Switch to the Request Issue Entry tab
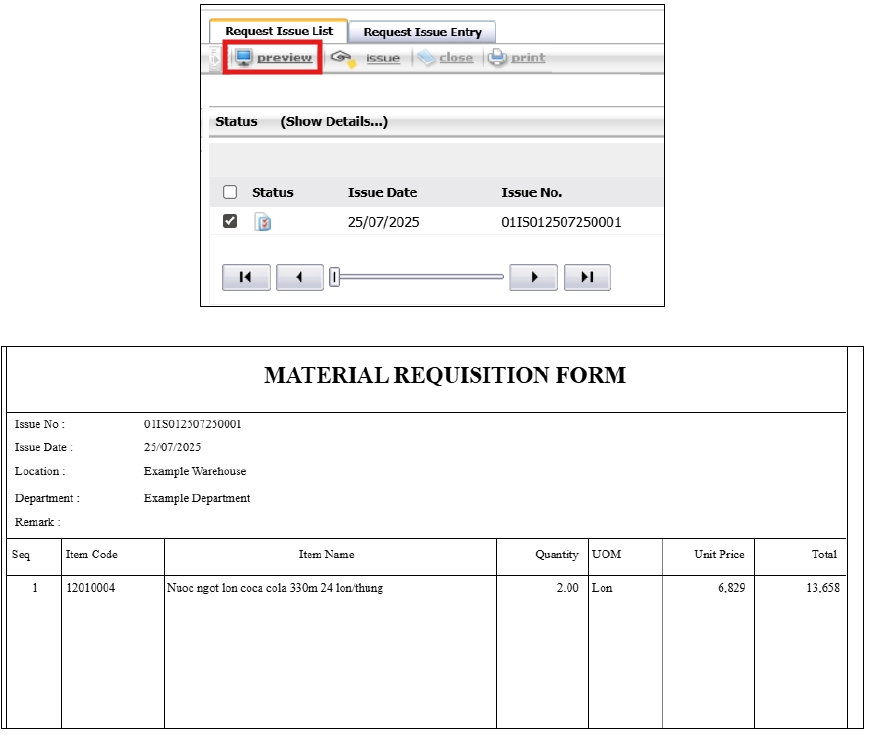 422,32
